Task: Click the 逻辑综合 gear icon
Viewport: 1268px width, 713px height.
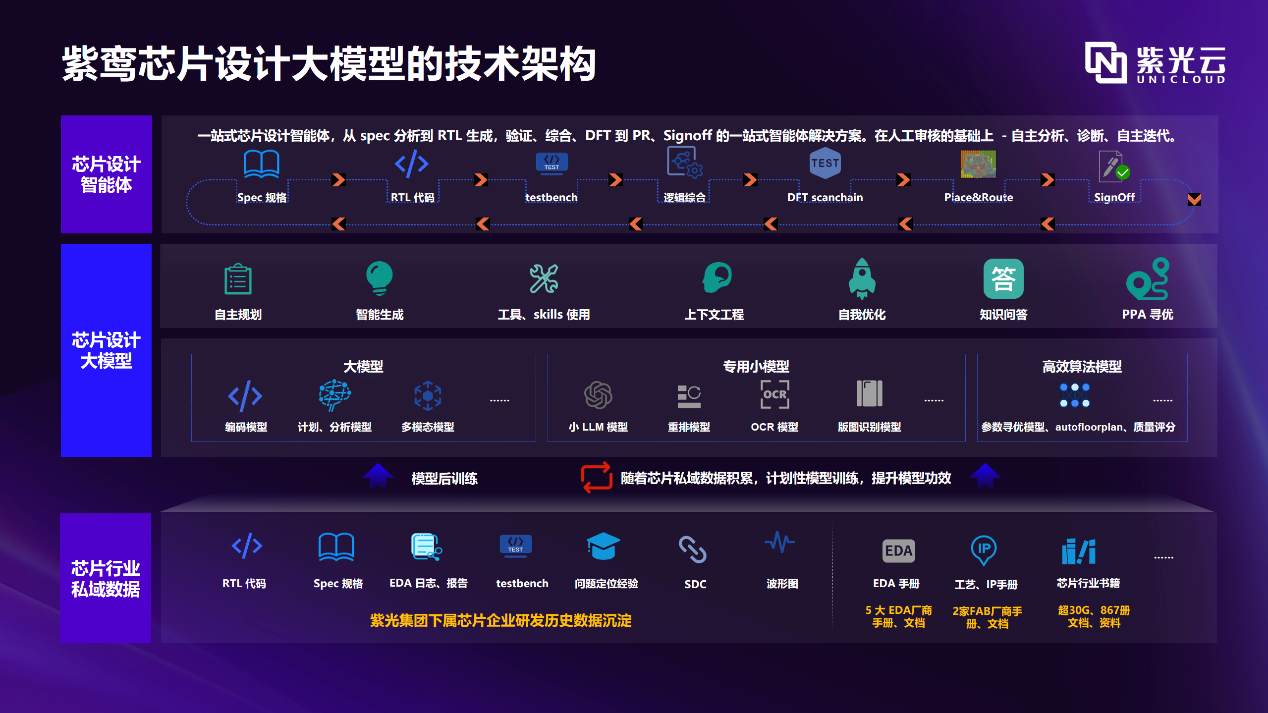Action: click(x=683, y=163)
